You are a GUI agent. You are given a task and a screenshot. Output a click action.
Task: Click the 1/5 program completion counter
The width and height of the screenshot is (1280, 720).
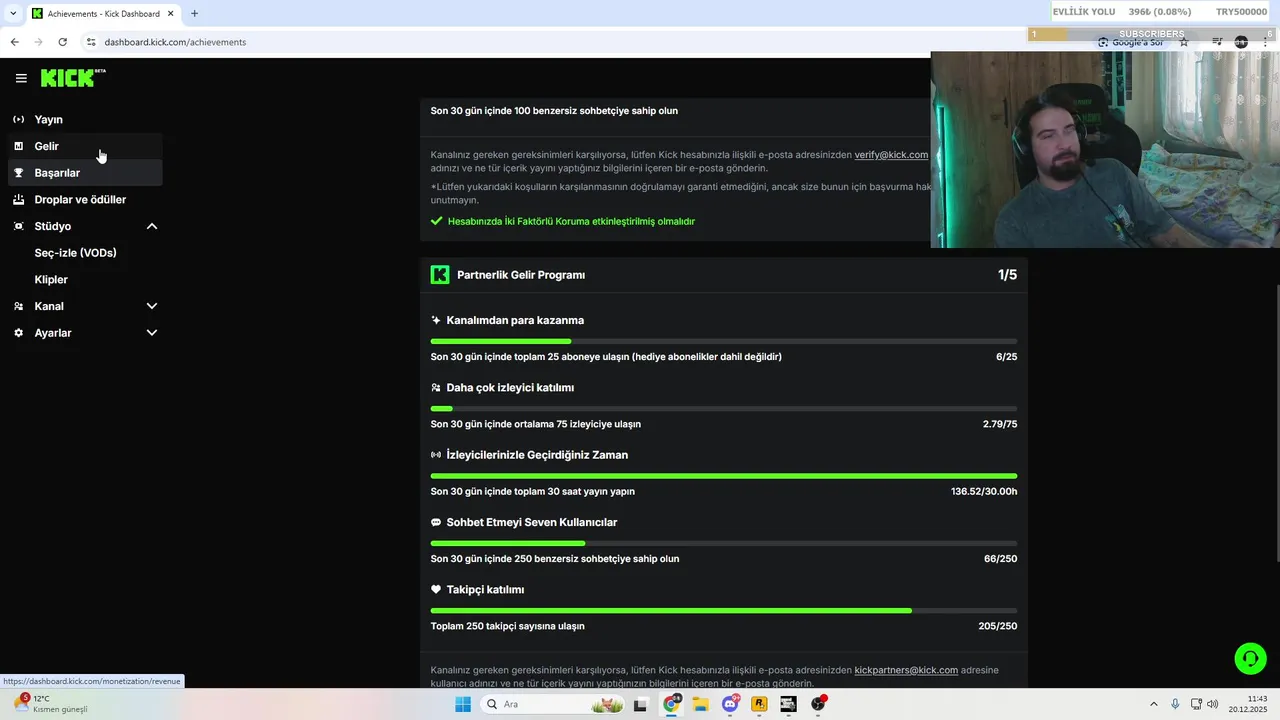(x=1007, y=275)
